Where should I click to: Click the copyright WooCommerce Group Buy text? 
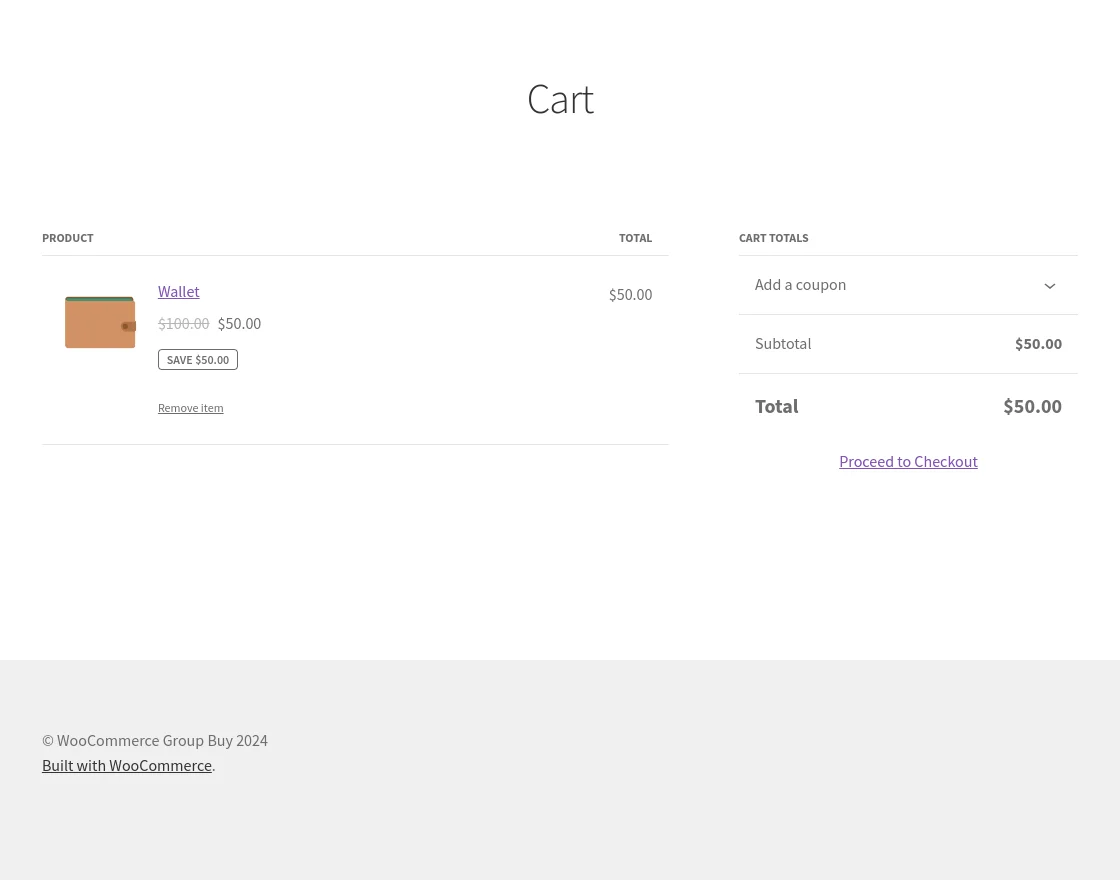click(x=154, y=740)
